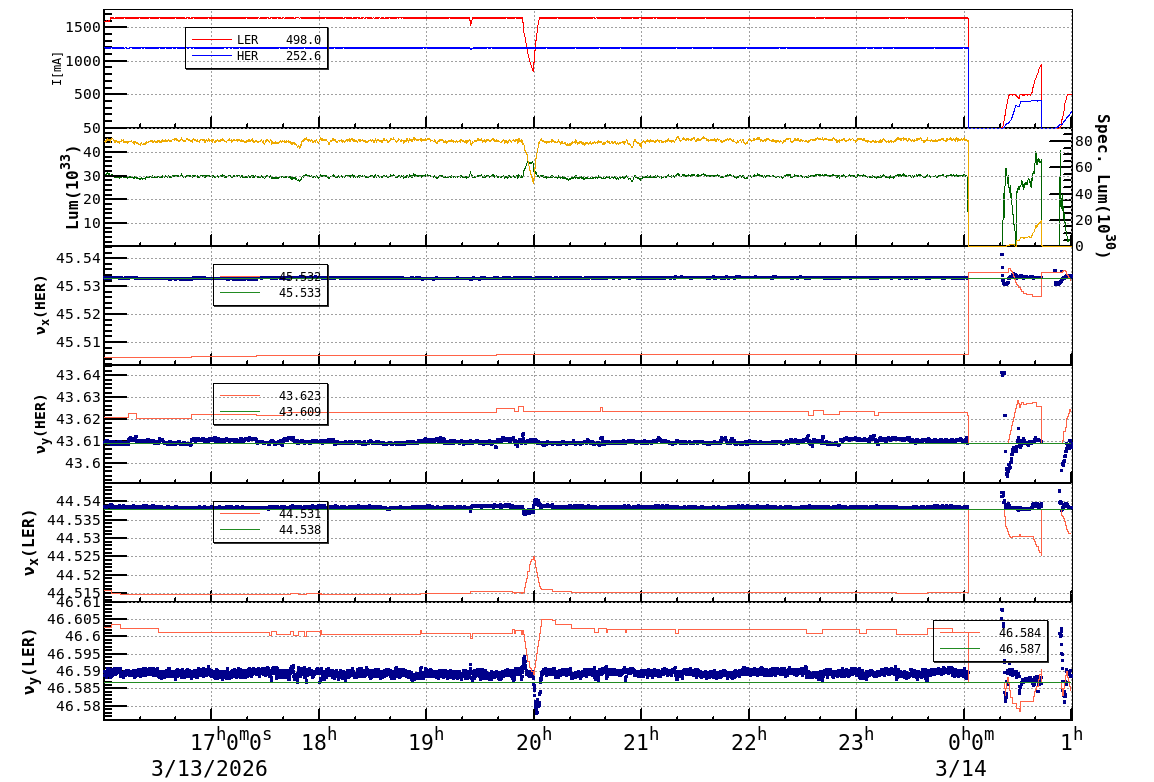Click the 46.587 legend value
The width and height of the screenshot is (1154, 782).
click(x=1020, y=649)
